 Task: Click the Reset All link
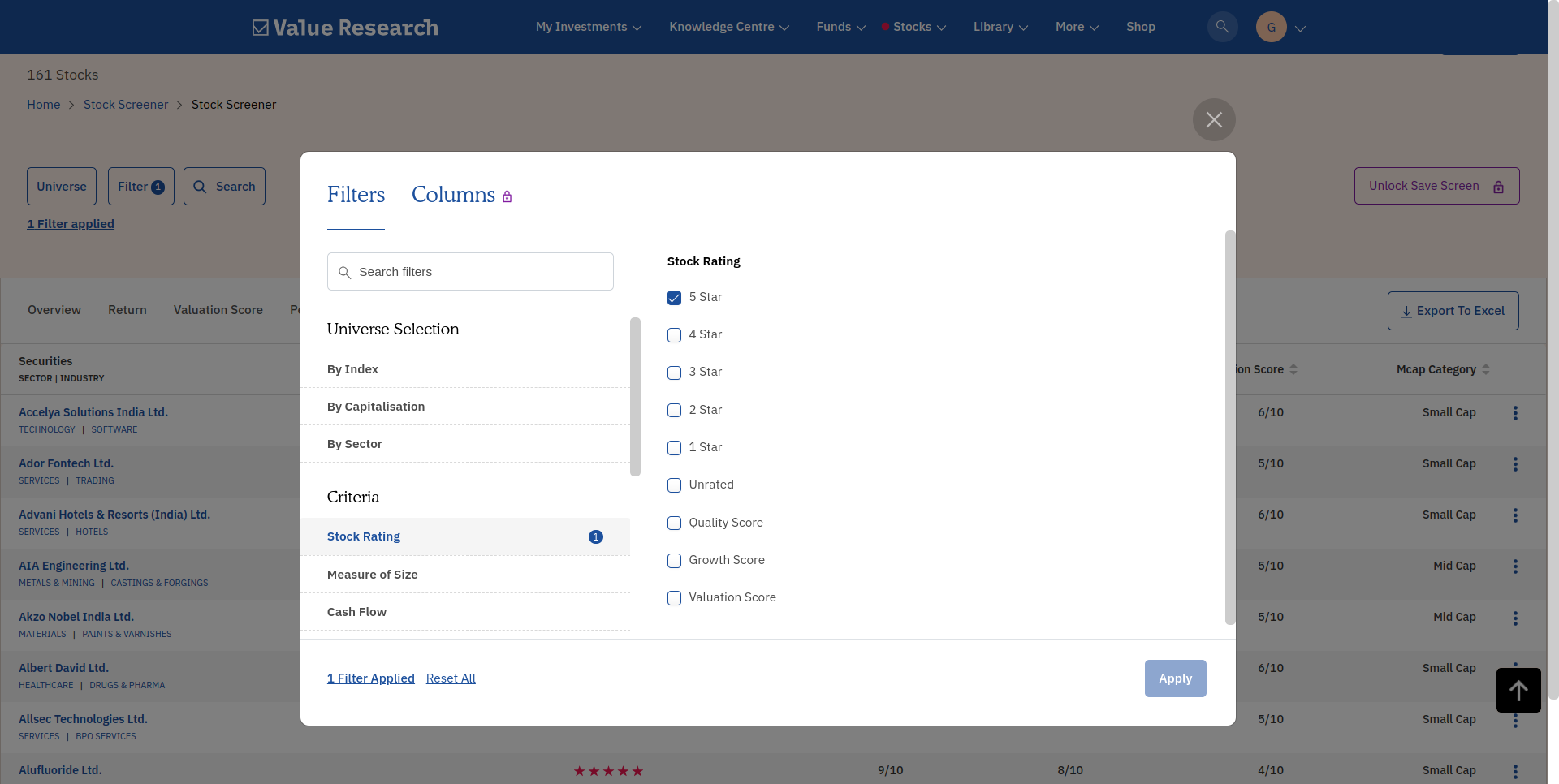click(451, 678)
